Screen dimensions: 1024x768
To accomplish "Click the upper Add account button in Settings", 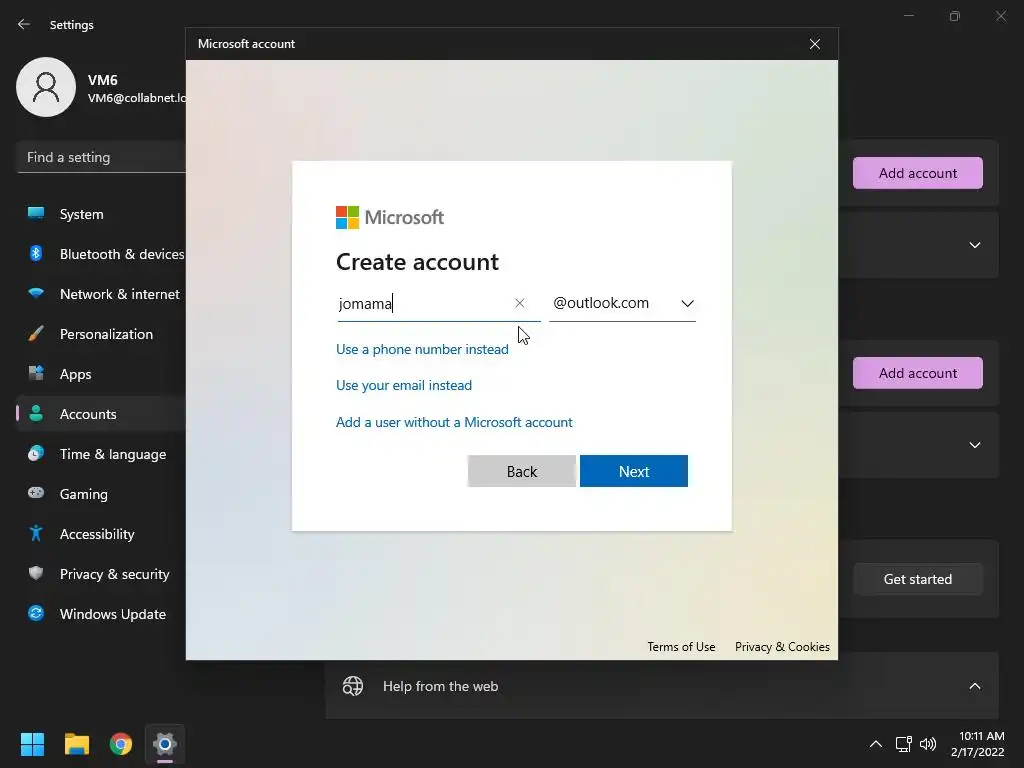I will point(918,173).
